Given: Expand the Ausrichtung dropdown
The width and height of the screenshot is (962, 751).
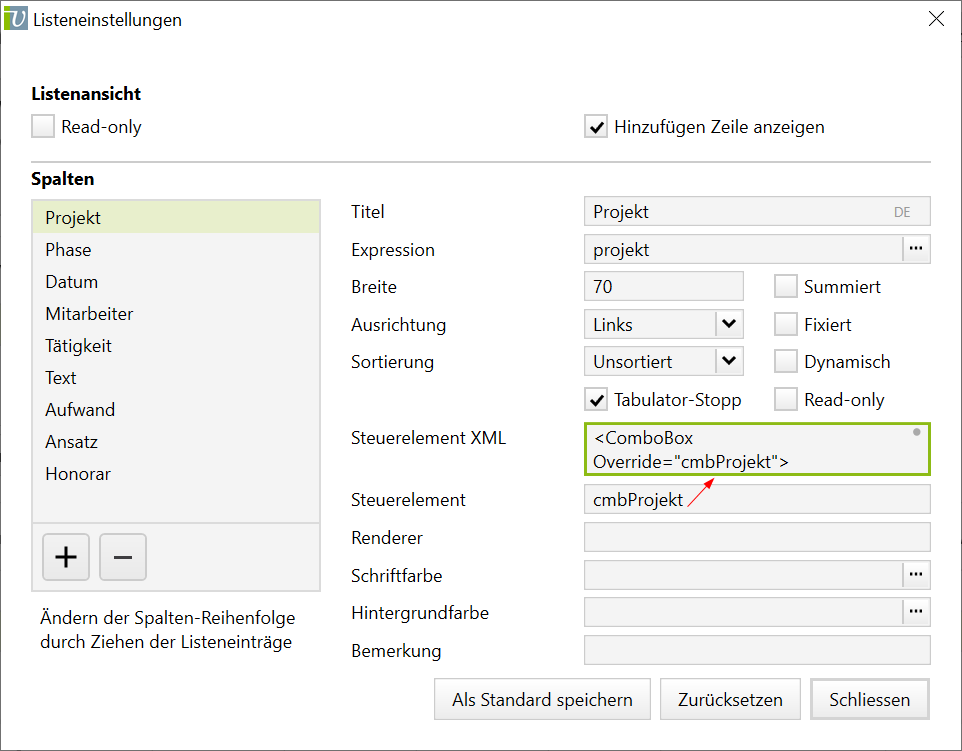Looking at the screenshot, I should click(729, 324).
